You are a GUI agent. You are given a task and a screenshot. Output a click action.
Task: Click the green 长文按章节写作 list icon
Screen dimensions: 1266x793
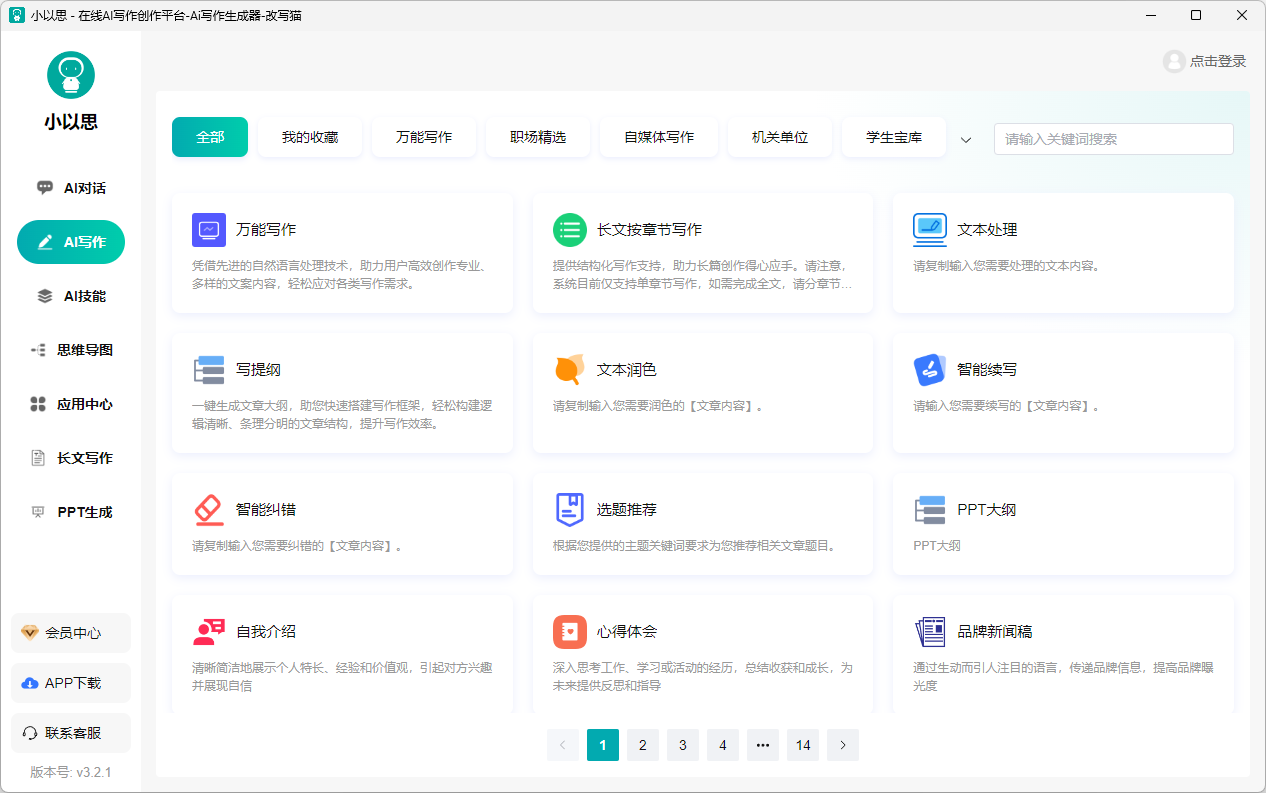point(570,230)
